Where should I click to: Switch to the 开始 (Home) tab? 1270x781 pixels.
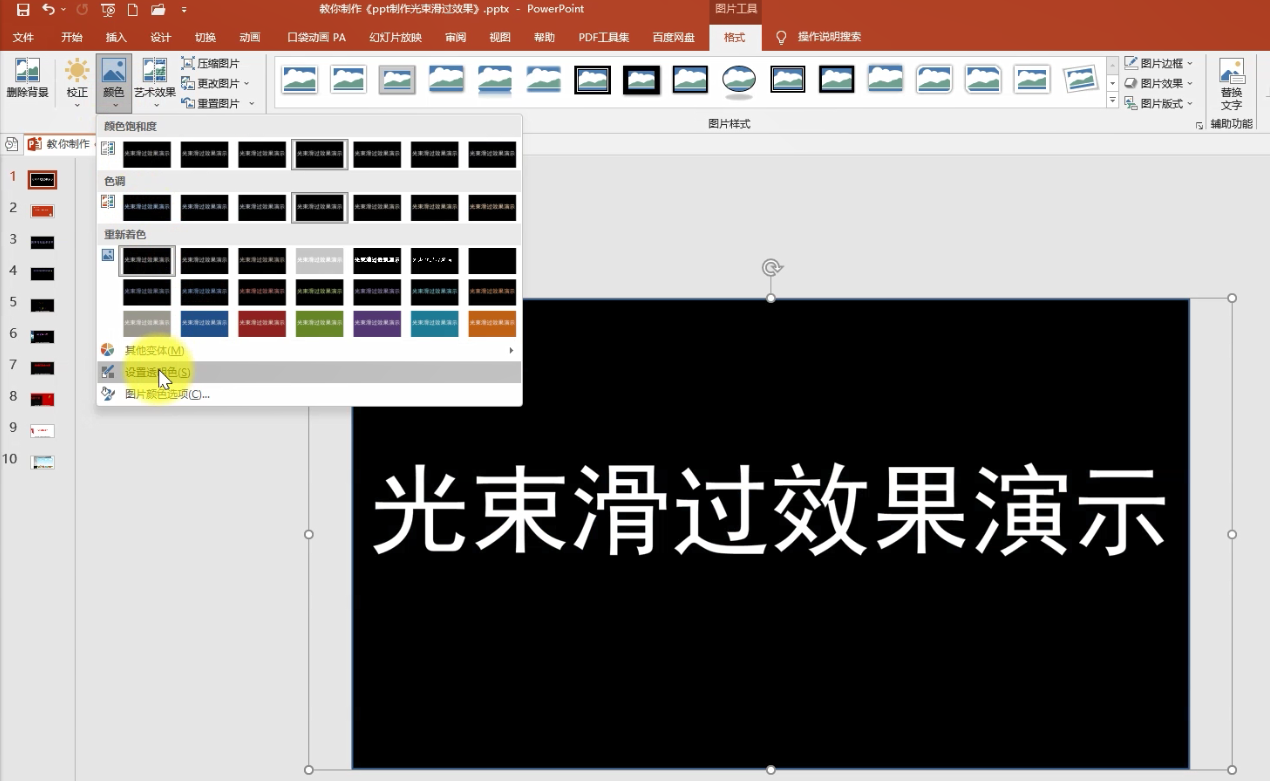click(x=72, y=37)
